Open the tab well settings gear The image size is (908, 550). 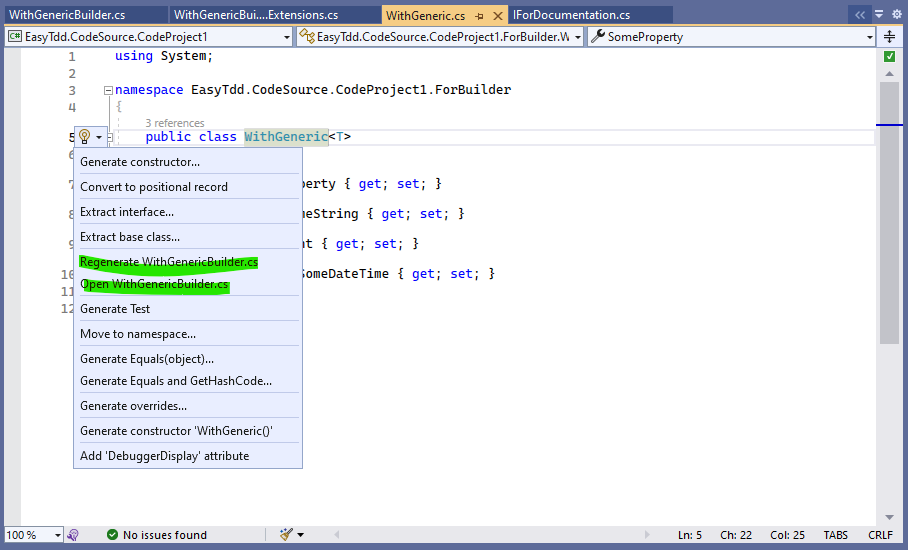(x=896, y=14)
